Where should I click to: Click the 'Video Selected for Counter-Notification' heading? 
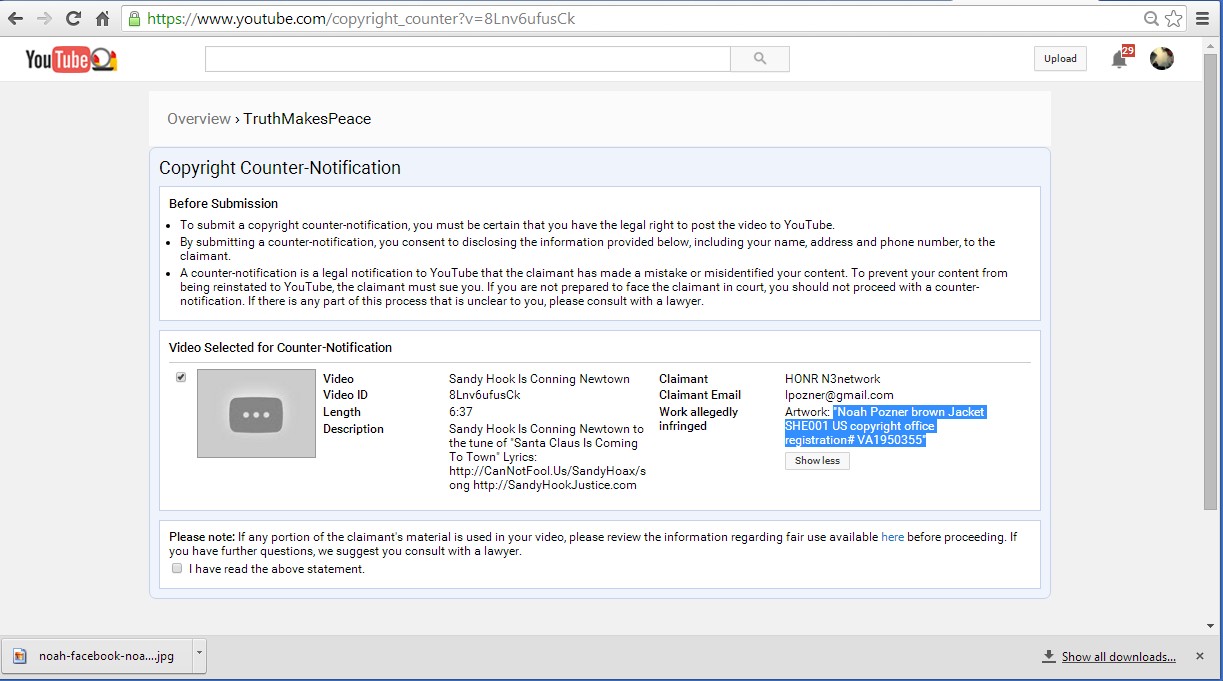[280, 347]
